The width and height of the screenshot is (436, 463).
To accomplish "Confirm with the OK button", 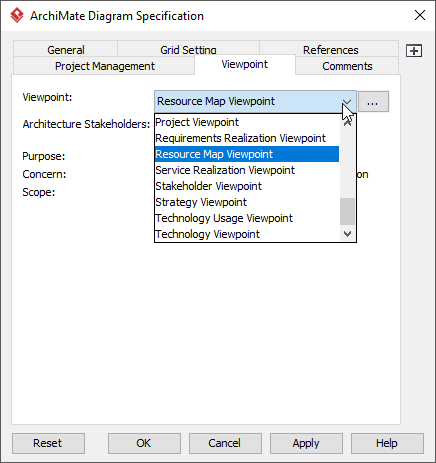I will tap(144, 443).
